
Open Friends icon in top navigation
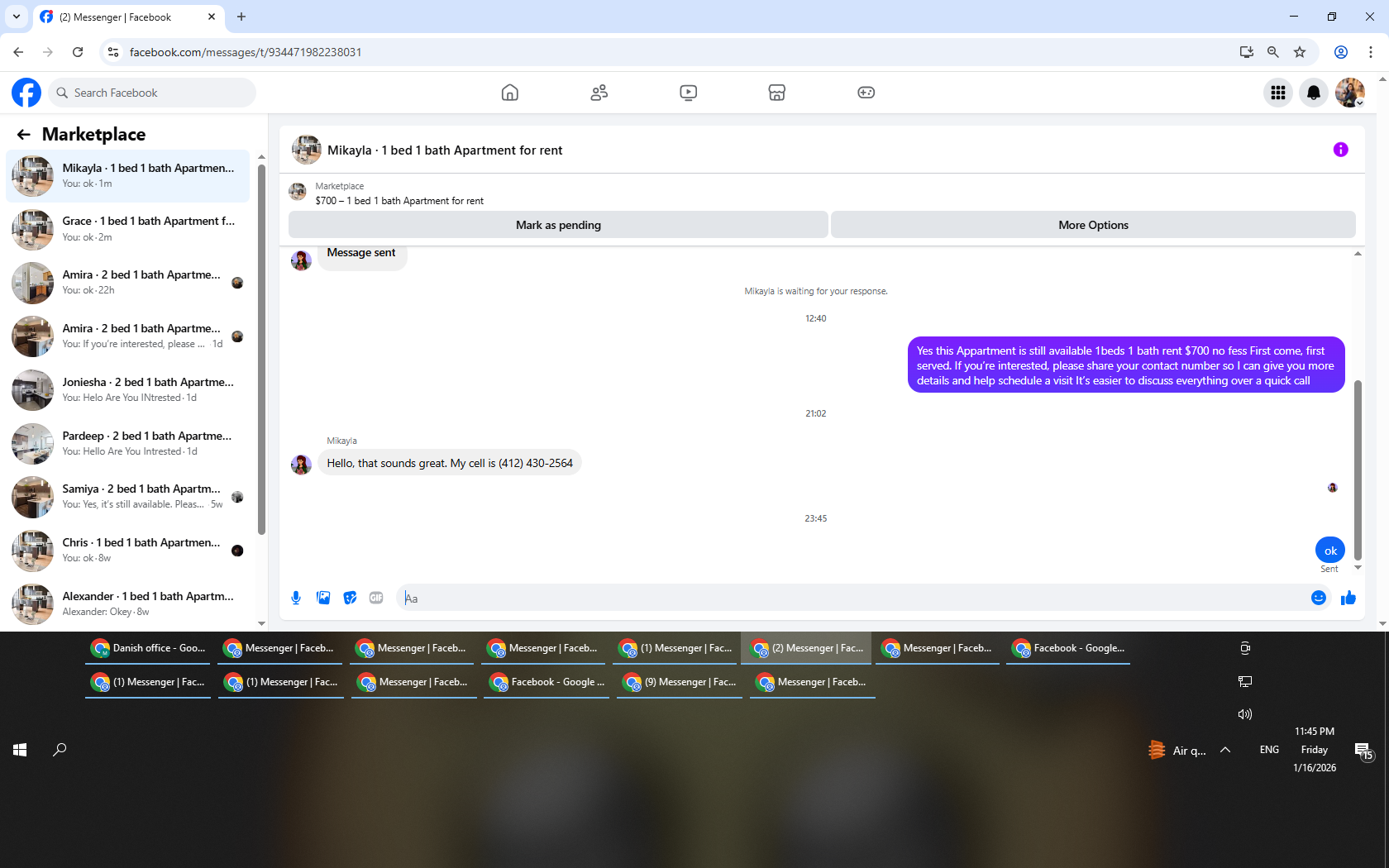coord(599,93)
